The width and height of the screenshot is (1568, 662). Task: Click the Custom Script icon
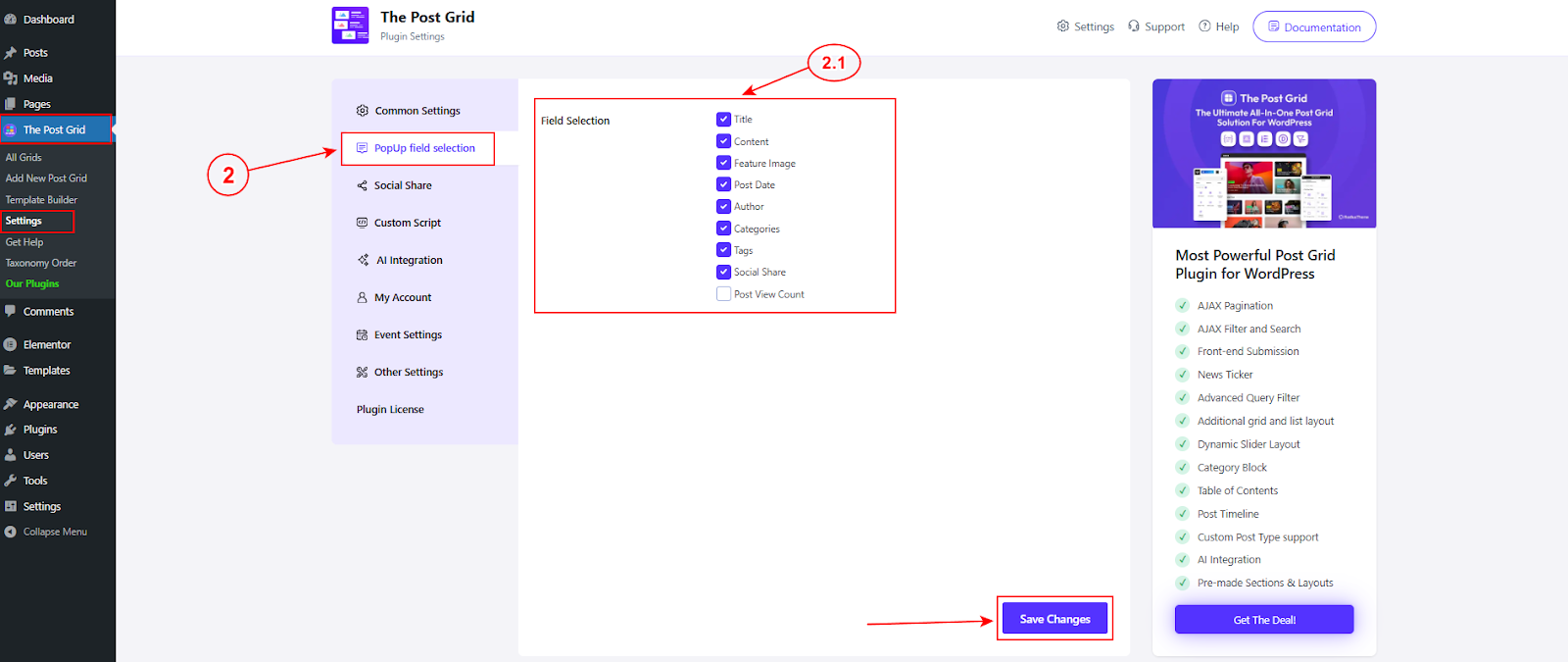click(363, 223)
